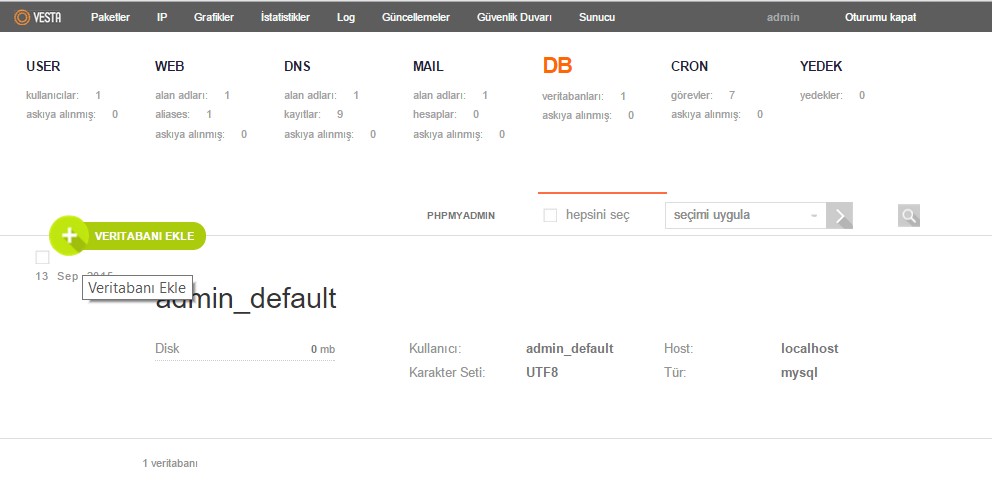The width and height of the screenshot is (992, 500).
Task: Click 'Oturumu kapat' to log out
Action: click(880, 17)
